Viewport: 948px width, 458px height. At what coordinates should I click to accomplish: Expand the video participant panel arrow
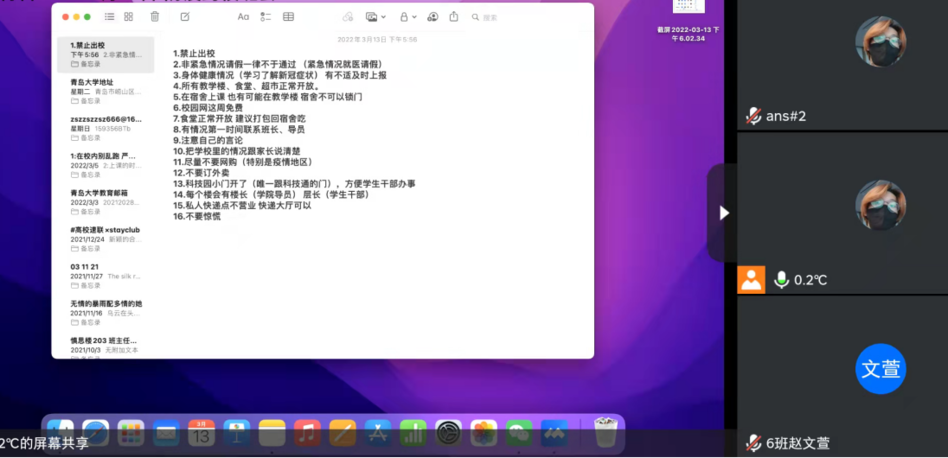[724, 212]
